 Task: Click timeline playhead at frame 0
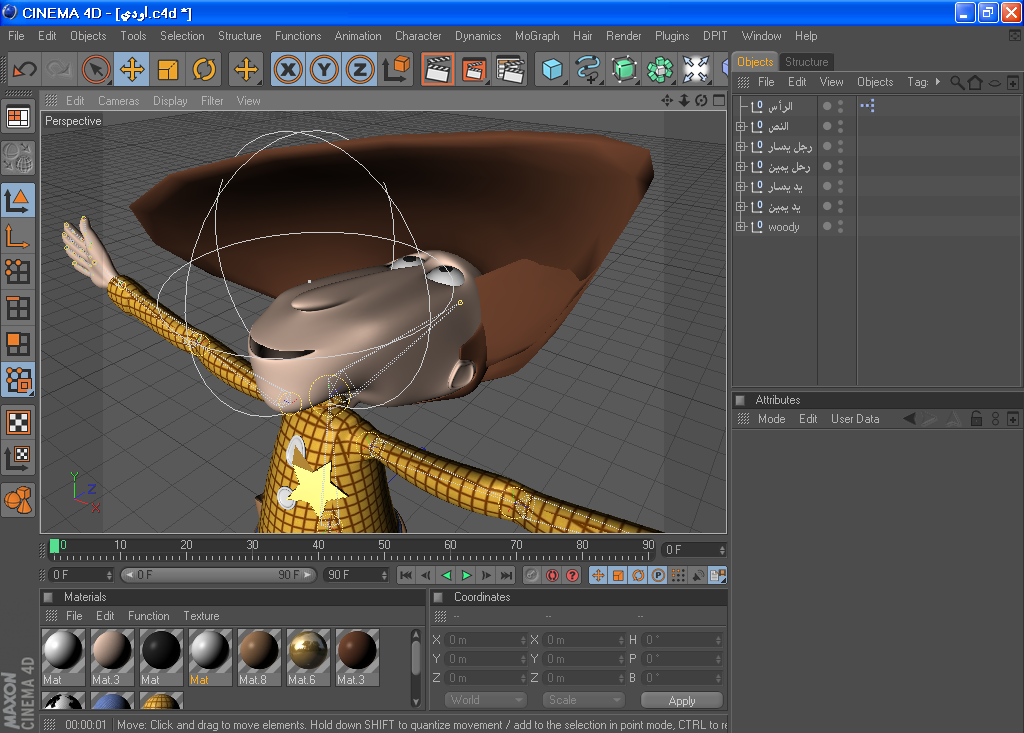point(55,546)
